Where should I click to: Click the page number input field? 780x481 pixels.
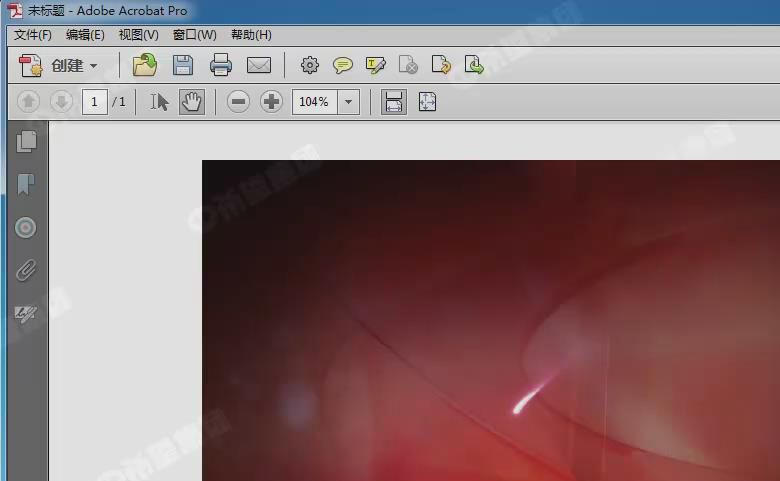[95, 102]
